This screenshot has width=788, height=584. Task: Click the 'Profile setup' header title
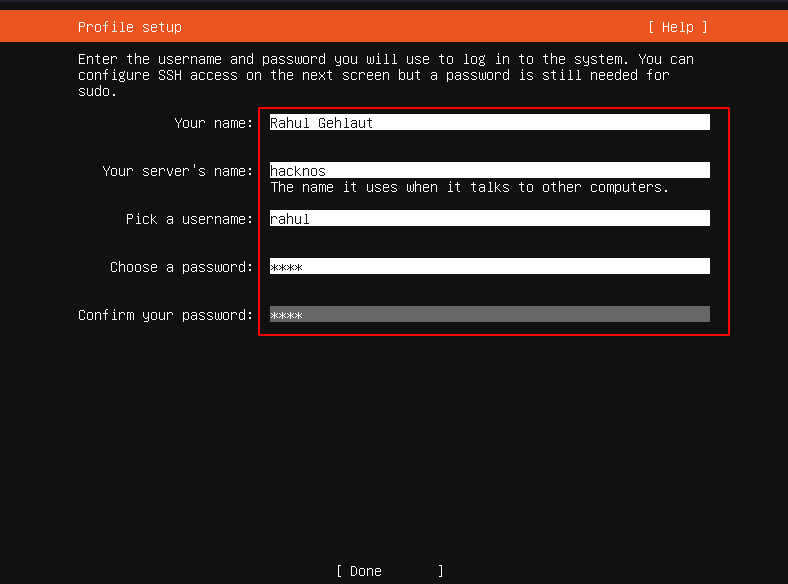(130, 27)
